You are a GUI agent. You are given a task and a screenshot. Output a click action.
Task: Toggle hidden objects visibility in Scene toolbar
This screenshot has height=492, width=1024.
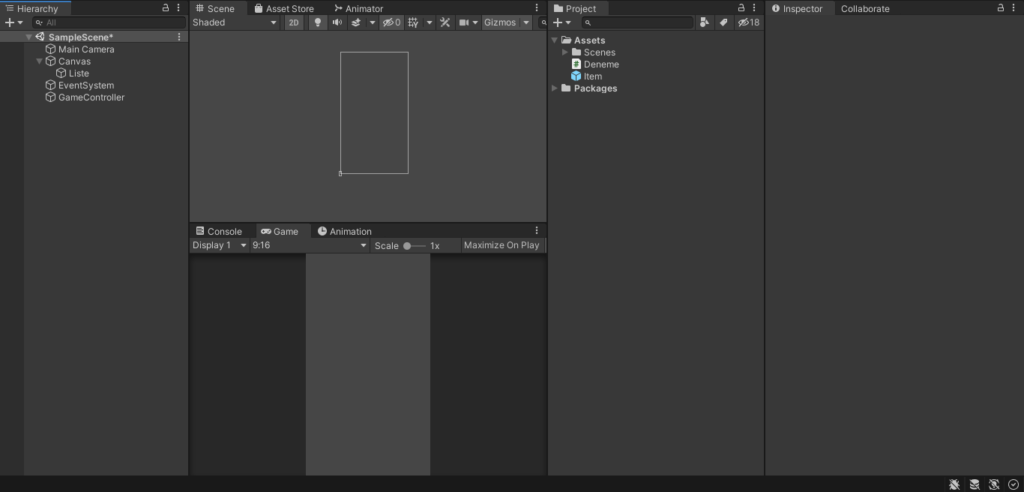point(391,22)
